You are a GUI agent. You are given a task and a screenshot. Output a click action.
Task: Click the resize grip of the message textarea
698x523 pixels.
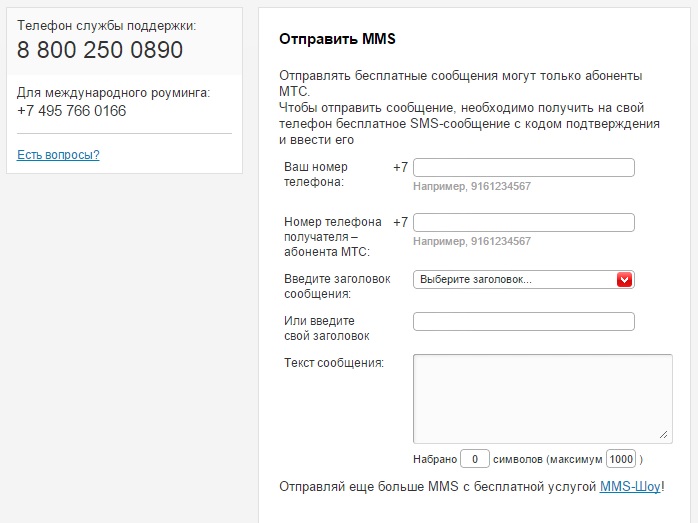664,435
